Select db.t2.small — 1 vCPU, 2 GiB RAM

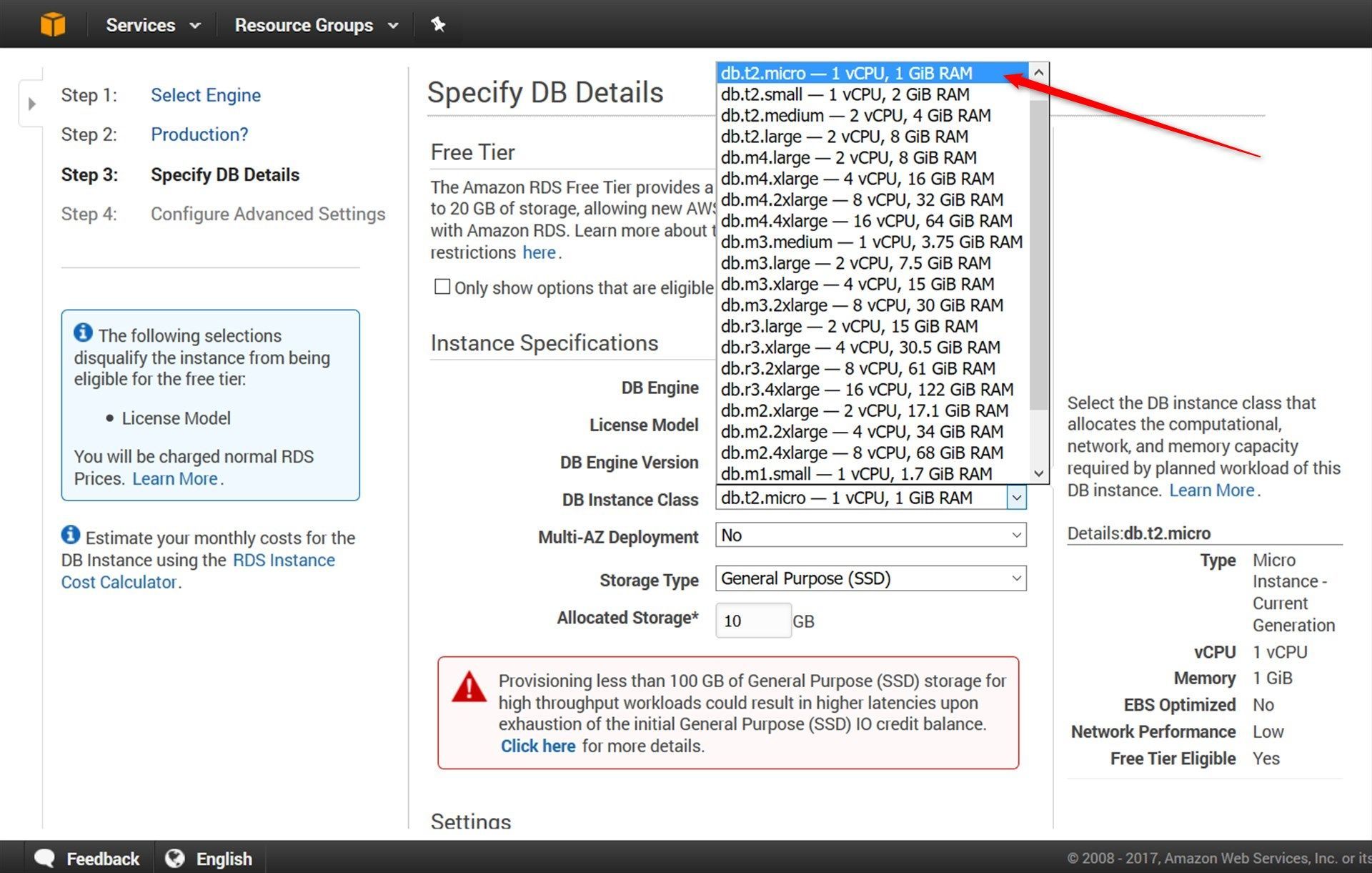click(x=873, y=94)
